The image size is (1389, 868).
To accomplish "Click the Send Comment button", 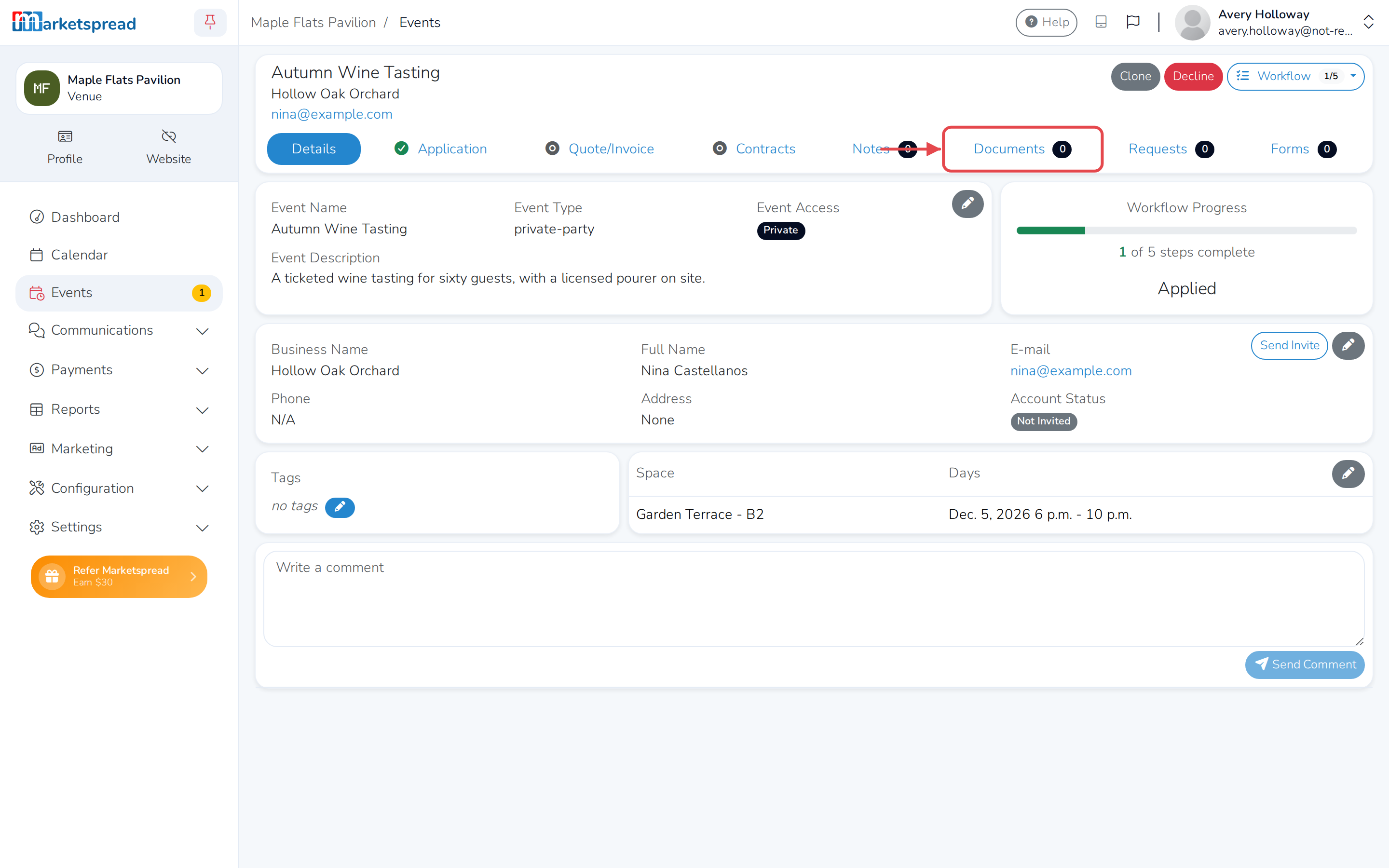I will (x=1304, y=664).
